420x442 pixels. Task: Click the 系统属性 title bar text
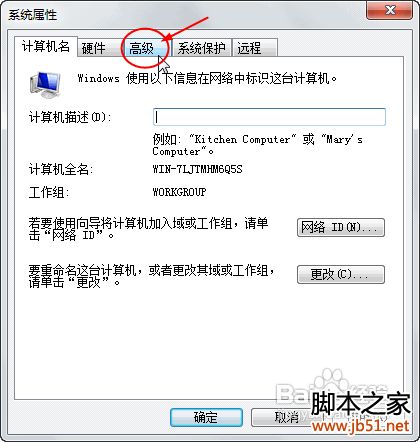pos(32,15)
